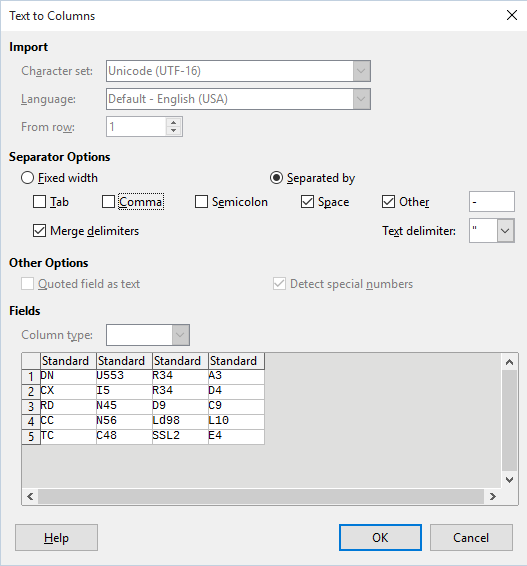The height and width of the screenshot is (566, 527).
Task: Check the Comma separator option
Action: (x=108, y=201)
